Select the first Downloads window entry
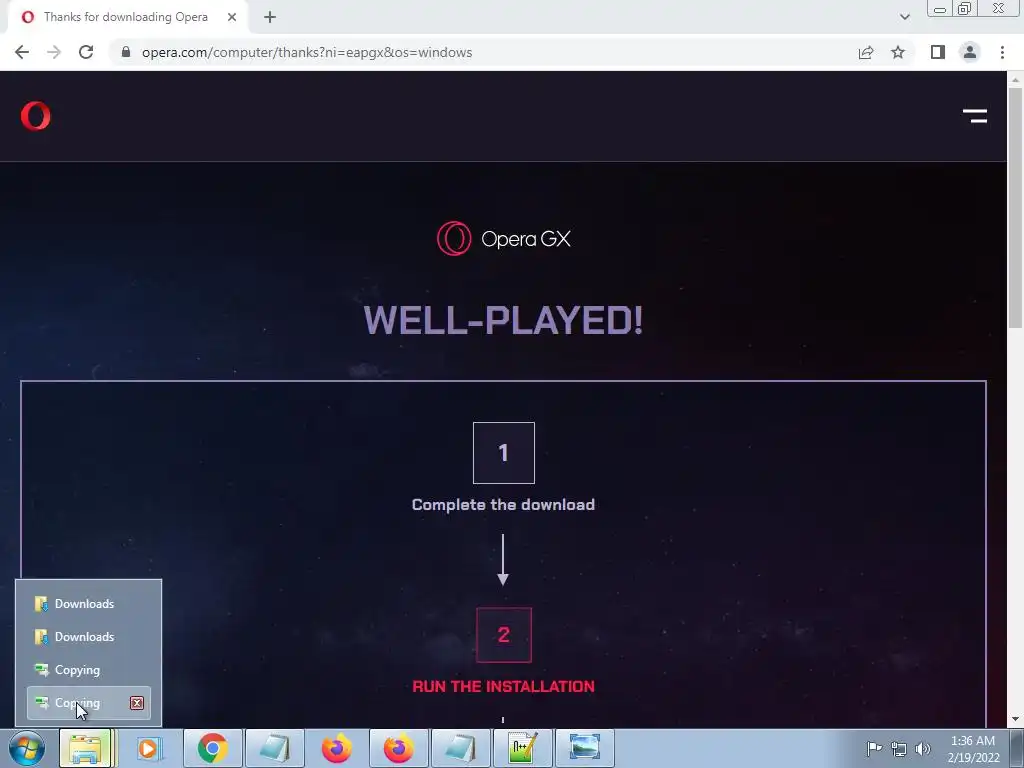 89,604
